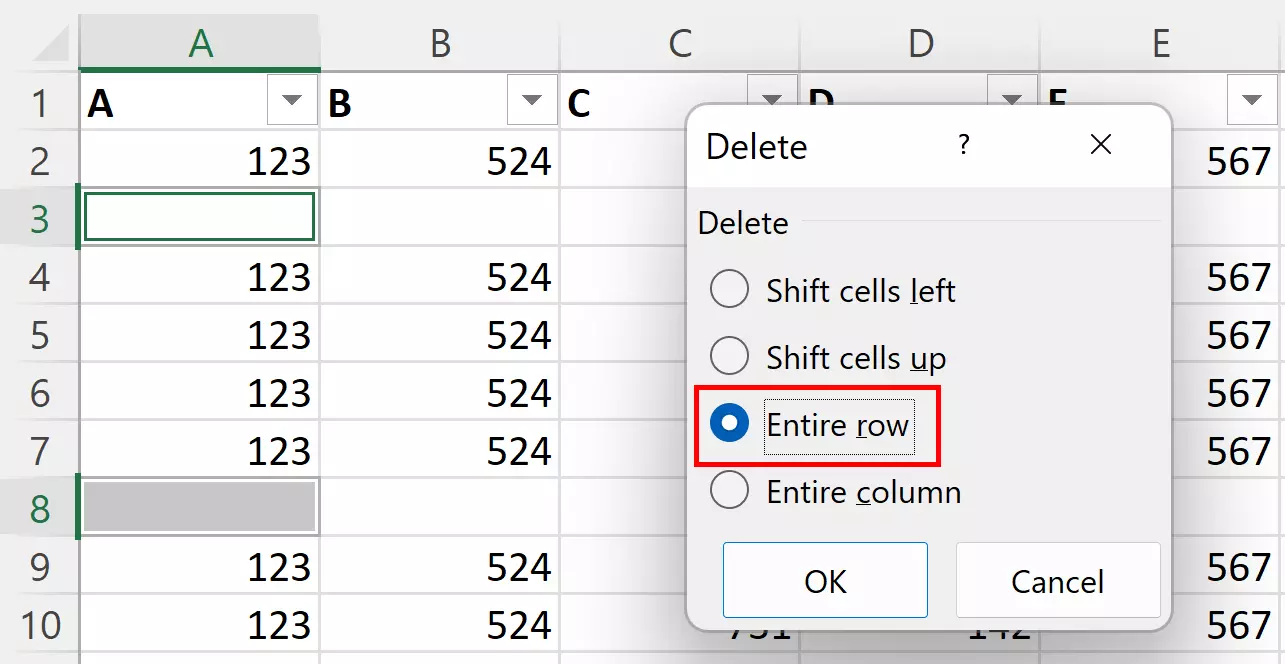Click the help question mark in Delete dialog
The image size is (1285, 664).
[963, 145]
